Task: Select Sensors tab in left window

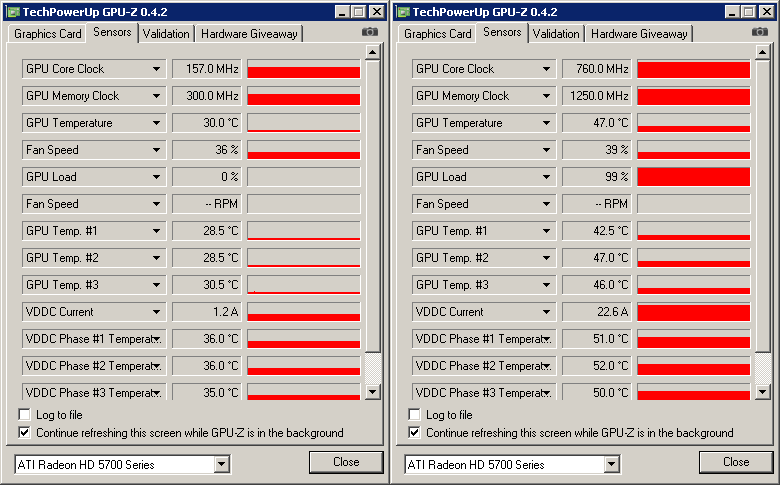Action: click(x=112, y=32)
